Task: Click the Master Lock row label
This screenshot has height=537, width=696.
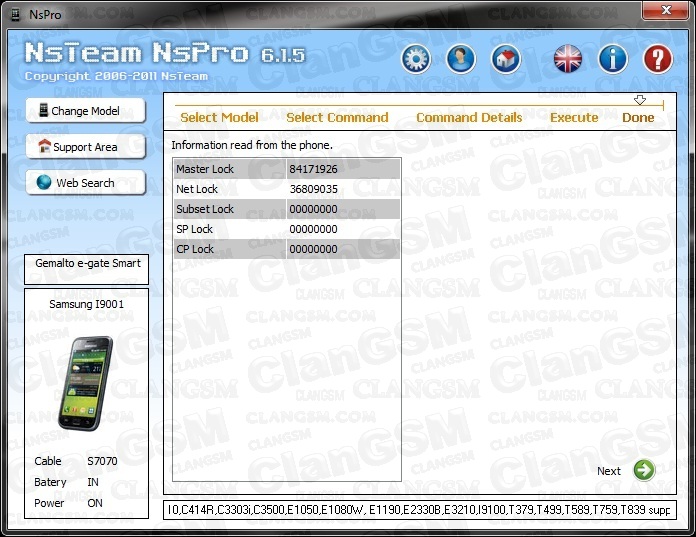Action: click(205, 169)
